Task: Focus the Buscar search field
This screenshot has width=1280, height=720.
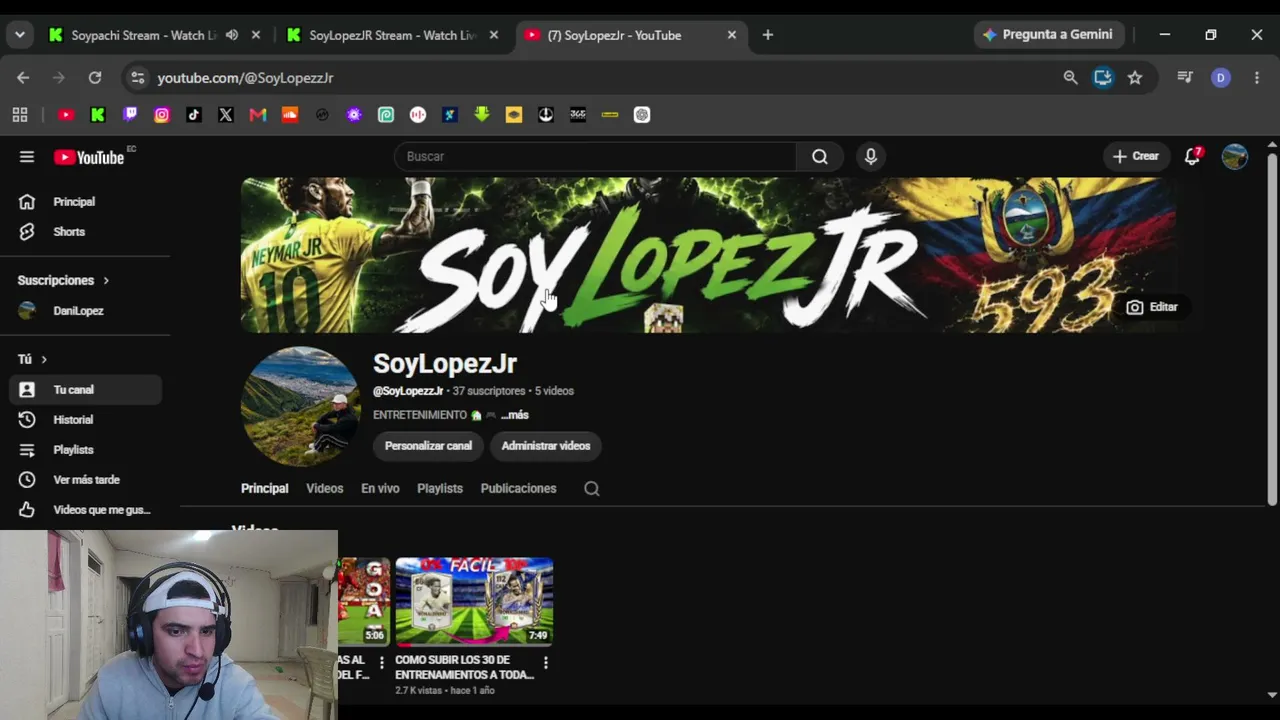Action: [x=596, y=156]
